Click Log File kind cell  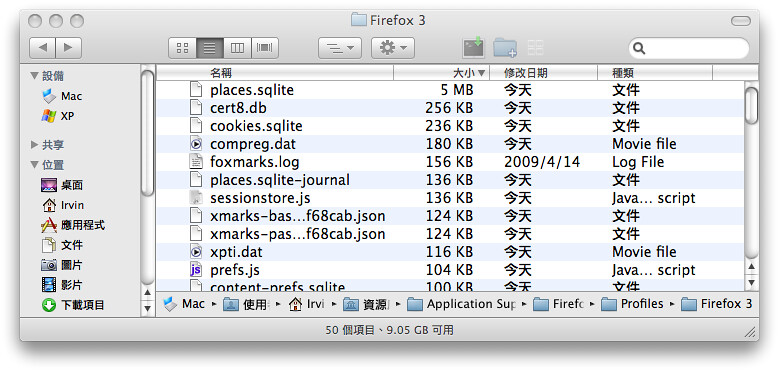click(x=638, y=162)
